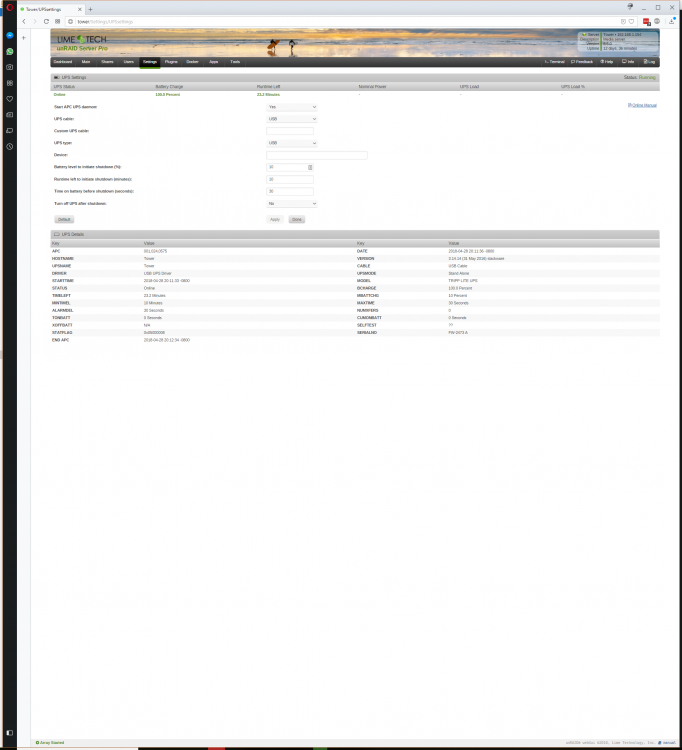This screenshot has width=682, height=750.
Task: Bookmark this page with the heart icon
Action: click(x=631, y=22)
